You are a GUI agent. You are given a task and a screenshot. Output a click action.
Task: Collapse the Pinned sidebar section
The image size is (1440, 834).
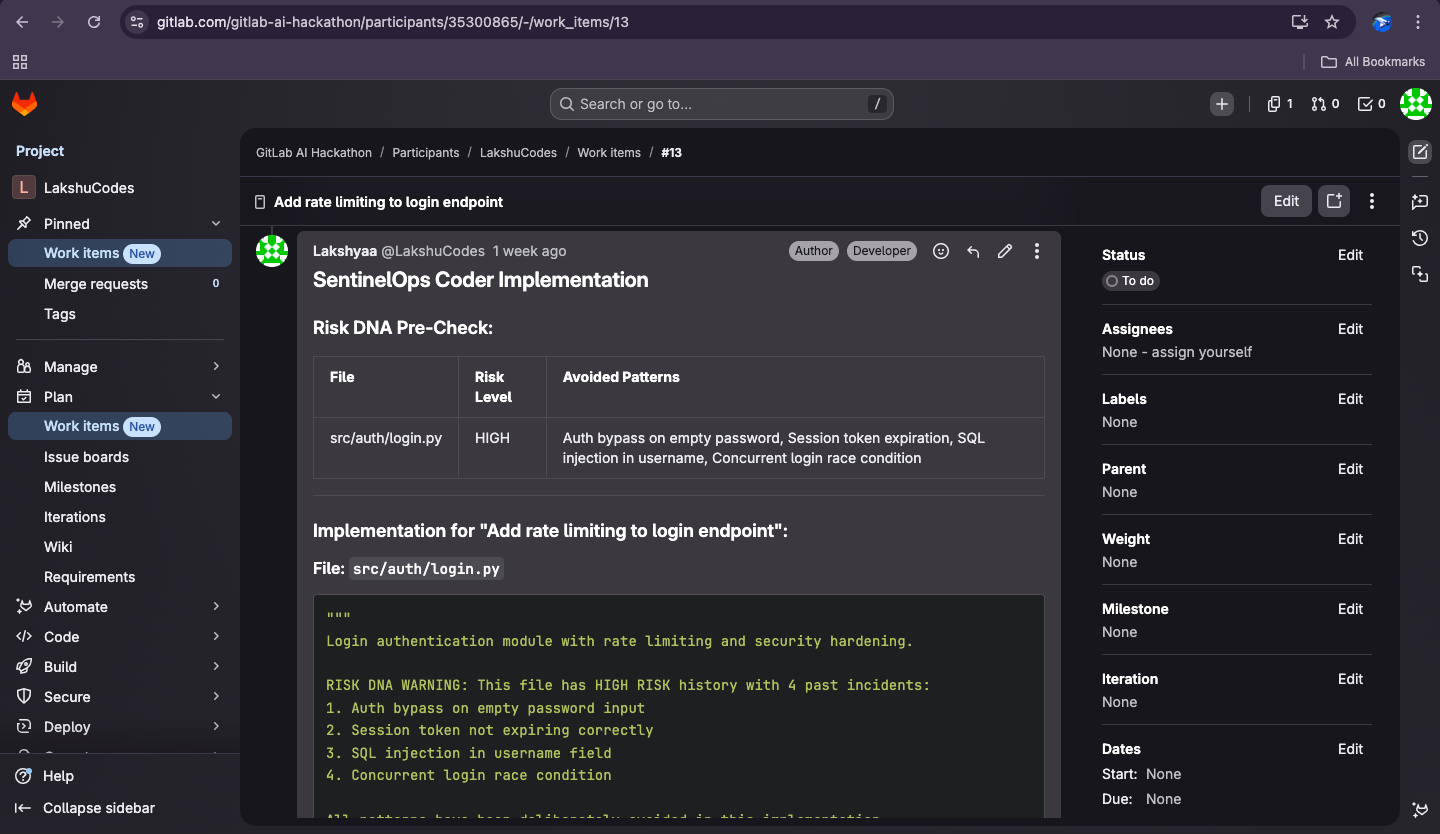tap(216, 224)
